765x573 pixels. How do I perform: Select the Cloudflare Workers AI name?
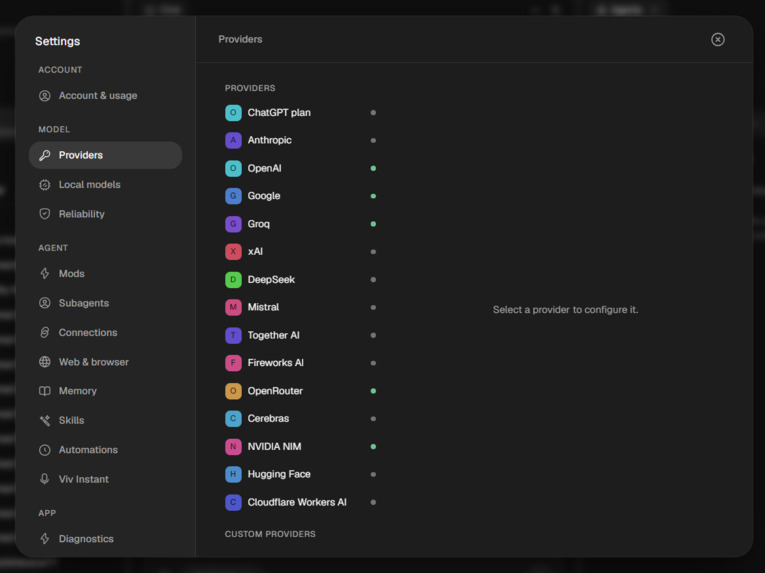297,502
